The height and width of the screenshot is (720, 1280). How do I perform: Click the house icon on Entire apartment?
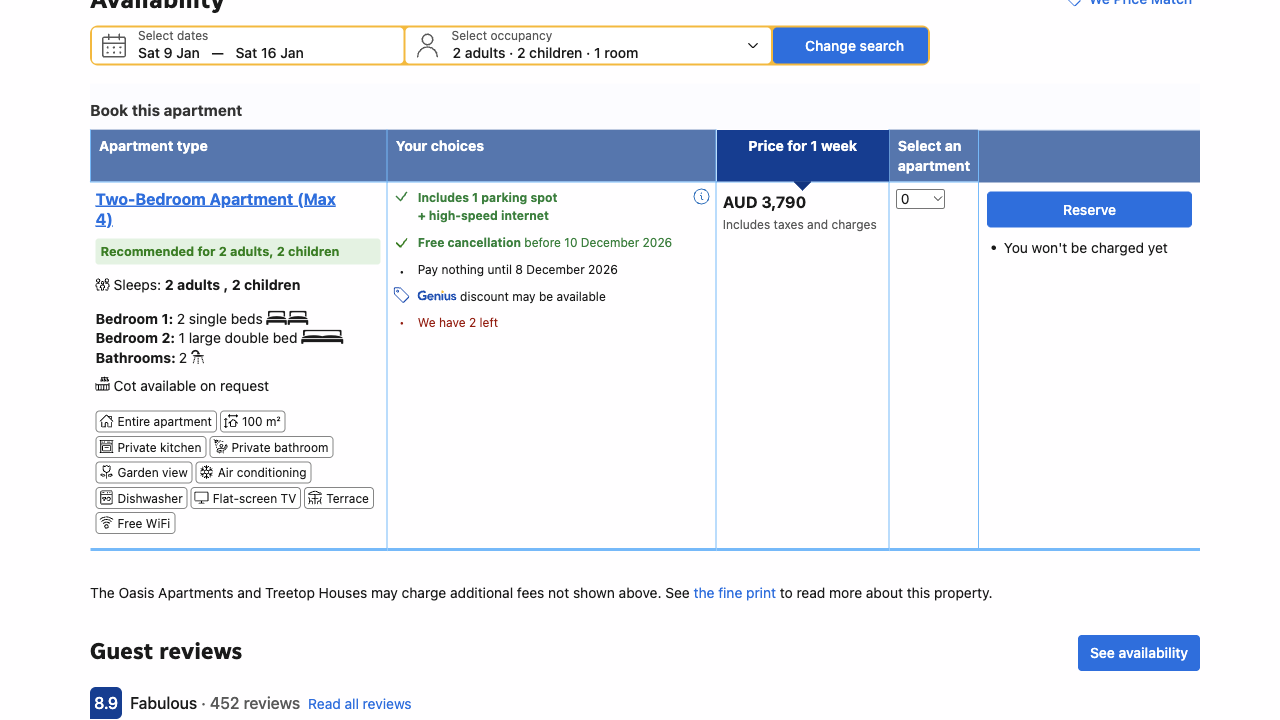tap(107, 421)
